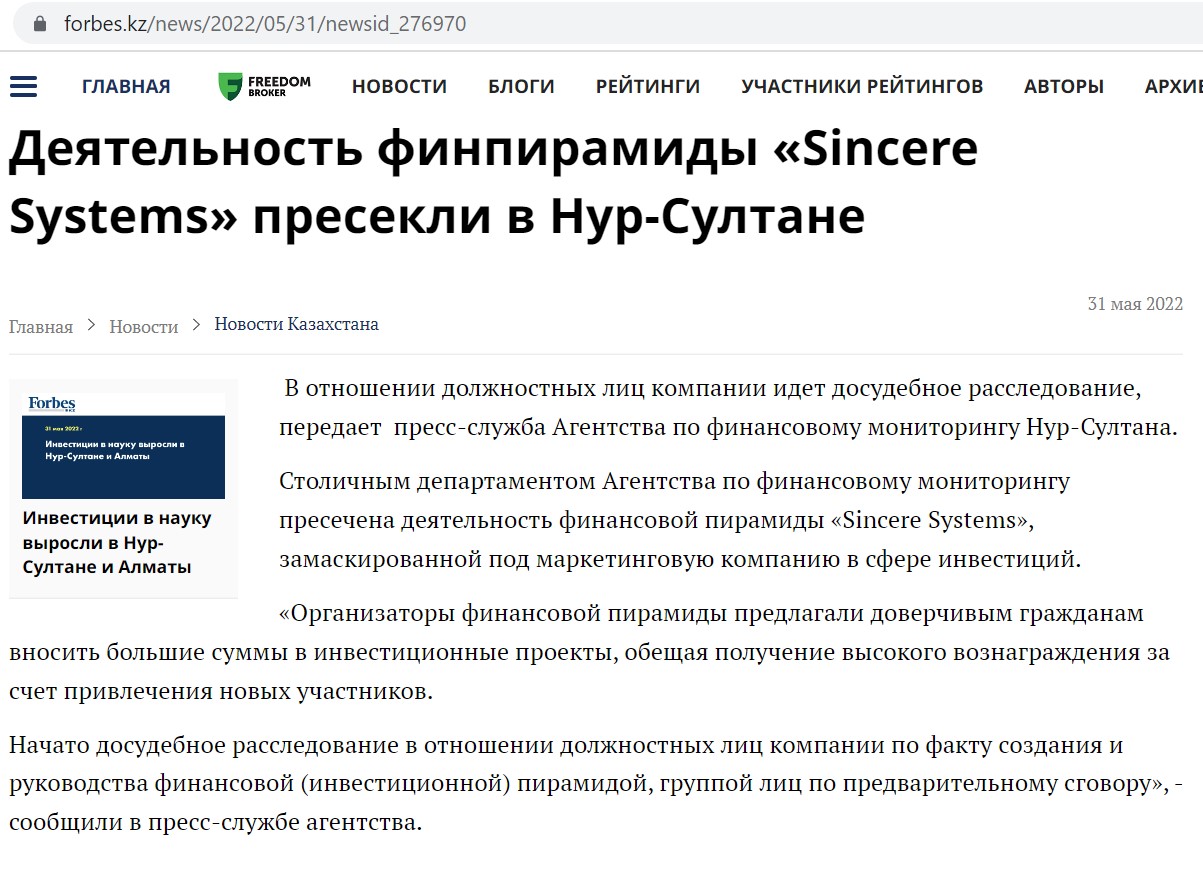Open Участники рейтингов navigation item
1203x873 pixels.
point(862,86)
